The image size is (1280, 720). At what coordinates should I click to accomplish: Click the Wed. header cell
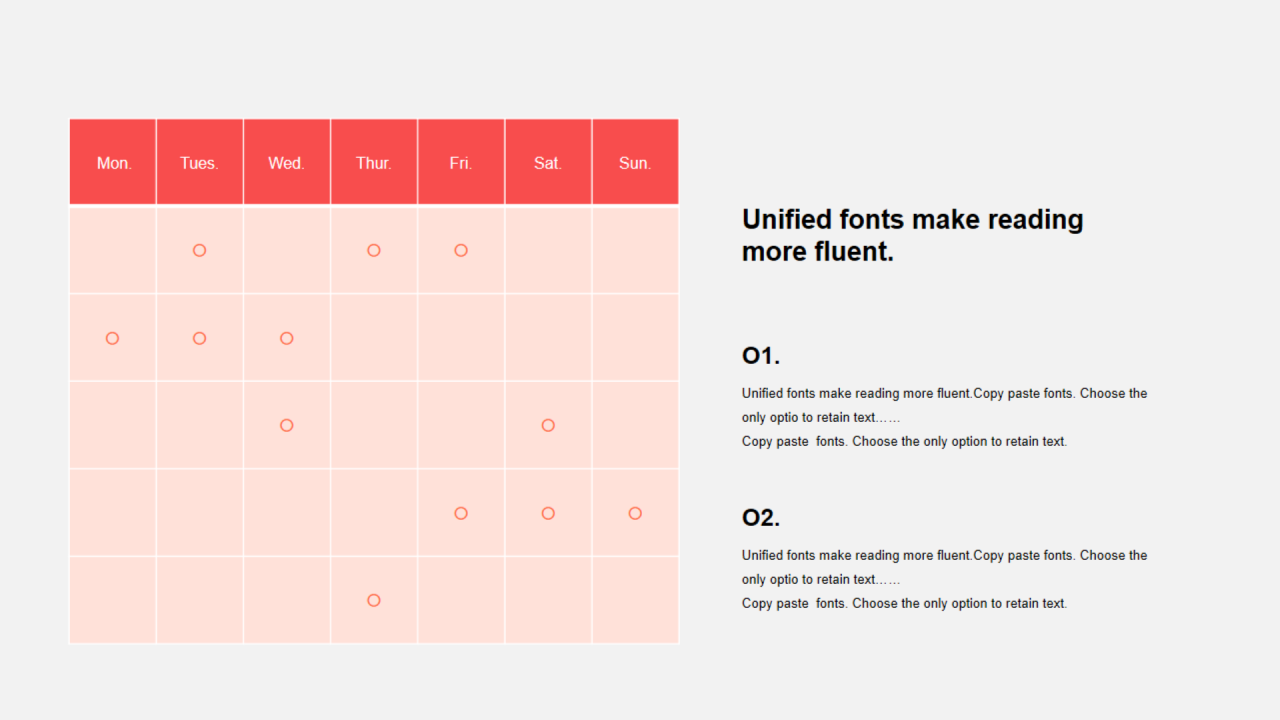click(x=287, y=162)
